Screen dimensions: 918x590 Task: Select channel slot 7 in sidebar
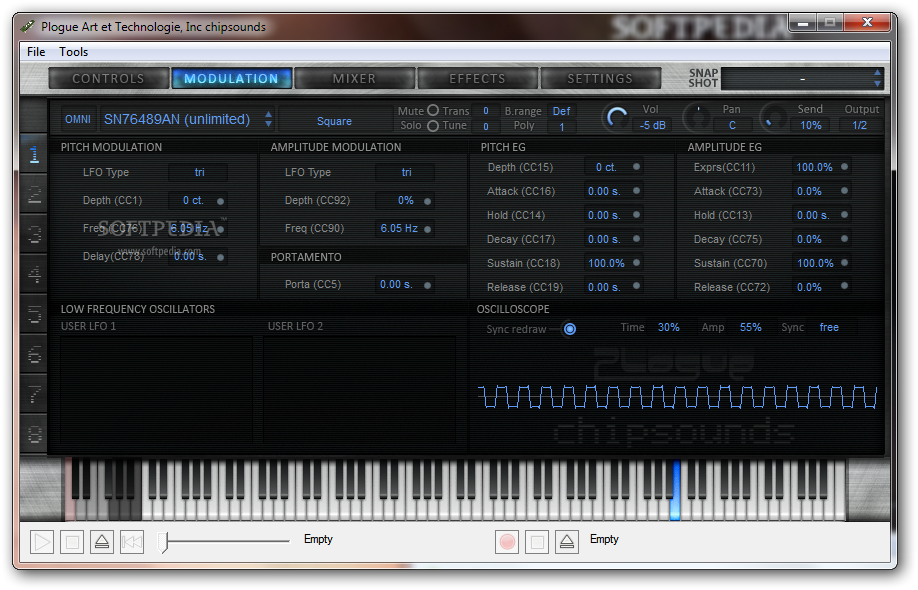point(34,393)
